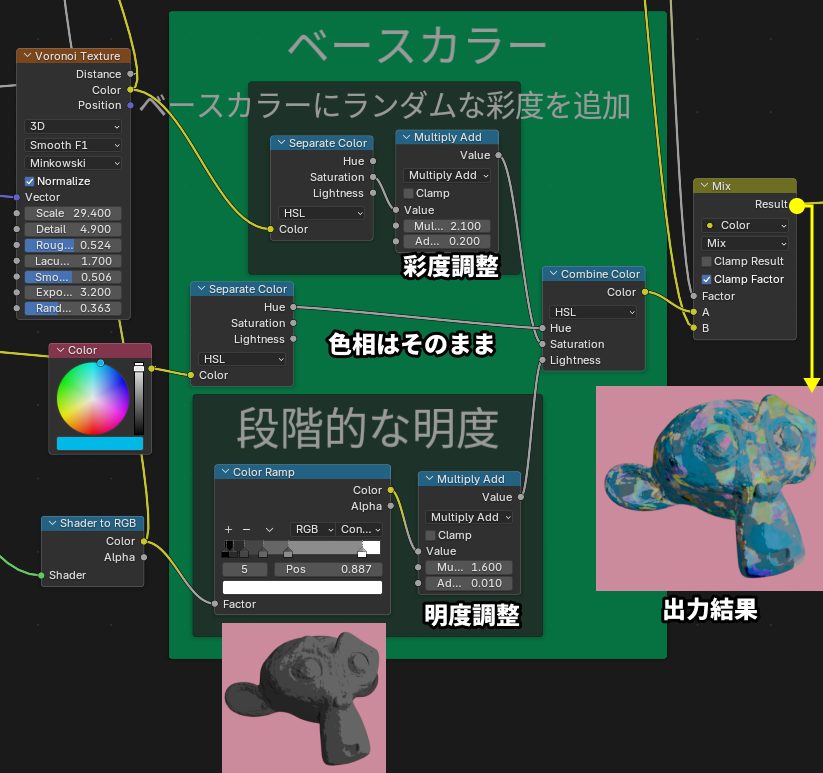Viewport: 823px width, 773px height.
Task: Click the grayscale monkey render preview
Action: (x=303, y=697)
